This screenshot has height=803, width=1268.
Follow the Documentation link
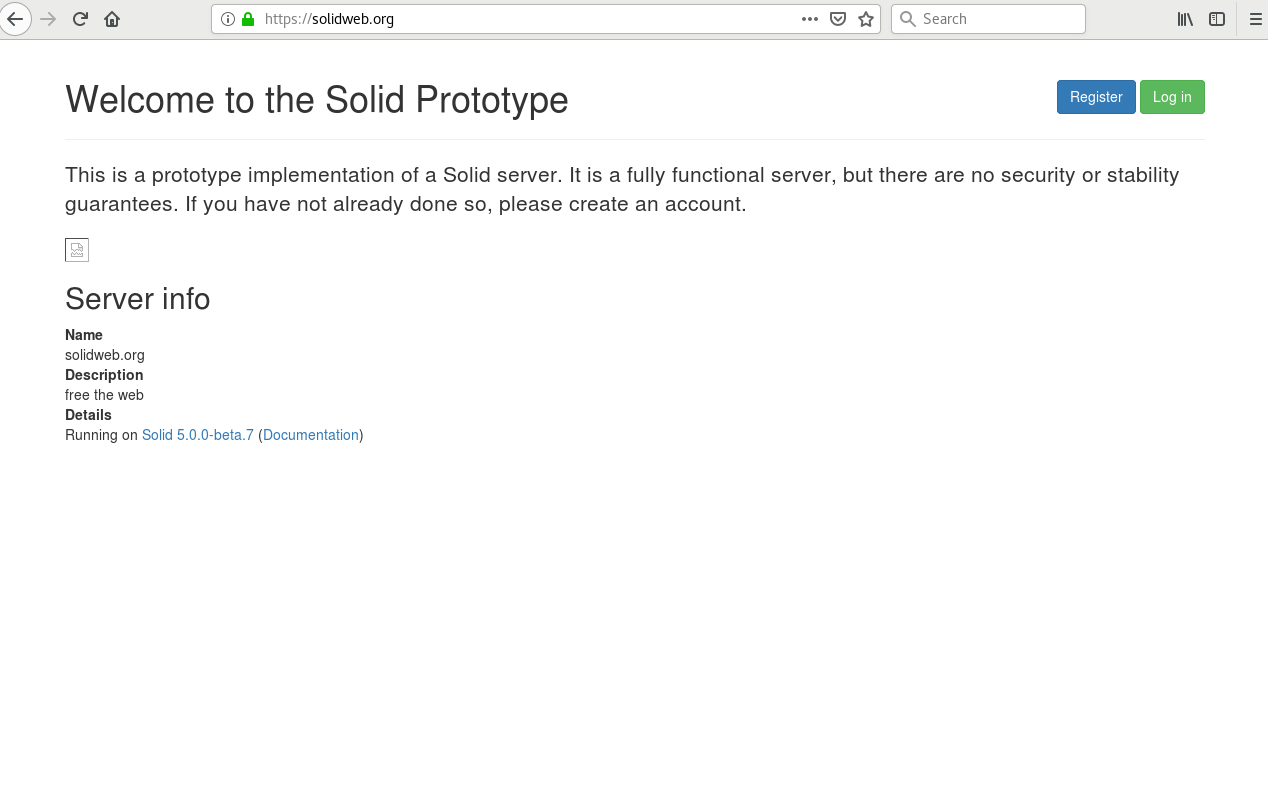click(x=311, y=435)
